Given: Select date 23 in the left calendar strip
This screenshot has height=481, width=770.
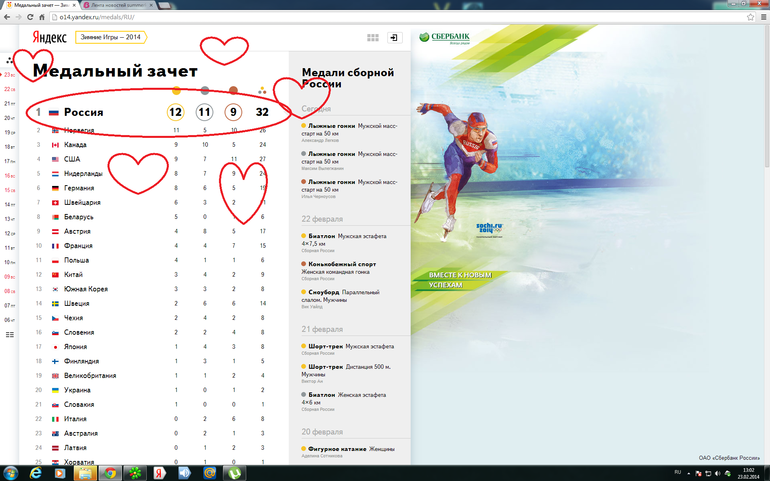Looking at the screenshot, I should click(x=9, y=75).
